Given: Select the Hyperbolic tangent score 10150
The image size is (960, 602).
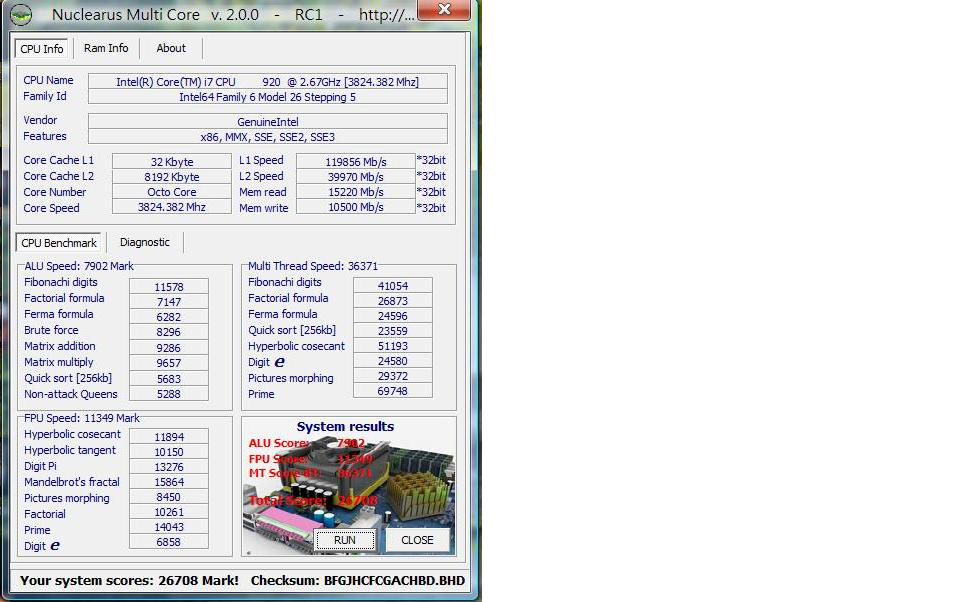Looking at the screenshot, I should click(169, 452).
